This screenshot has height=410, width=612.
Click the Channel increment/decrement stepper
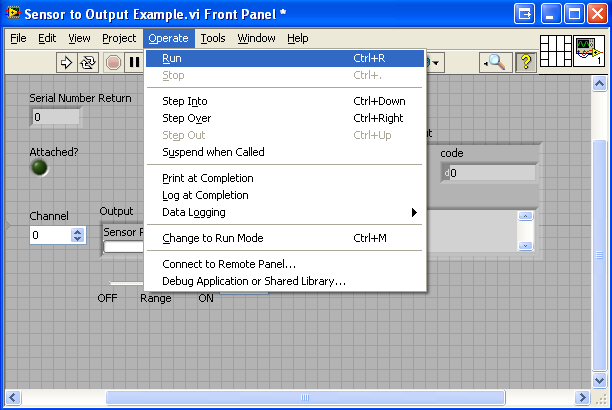[x=77, y=235]
